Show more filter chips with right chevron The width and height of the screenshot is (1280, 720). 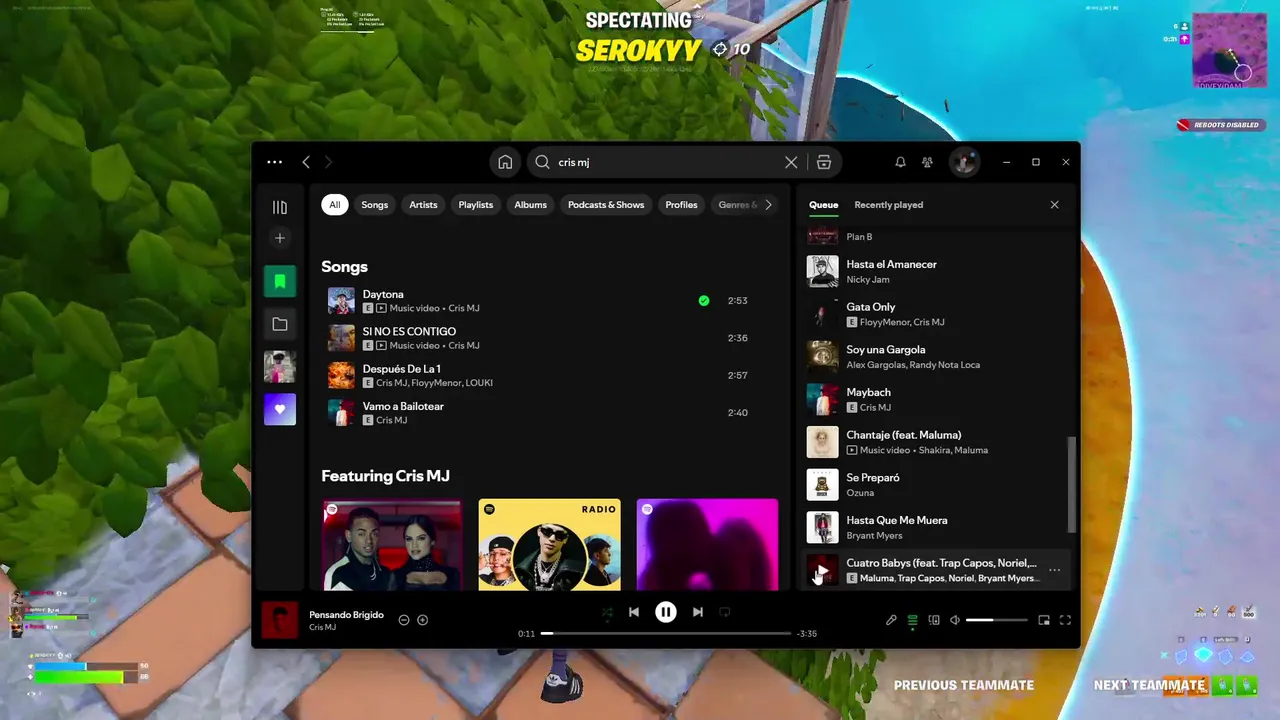coord(768,205)
